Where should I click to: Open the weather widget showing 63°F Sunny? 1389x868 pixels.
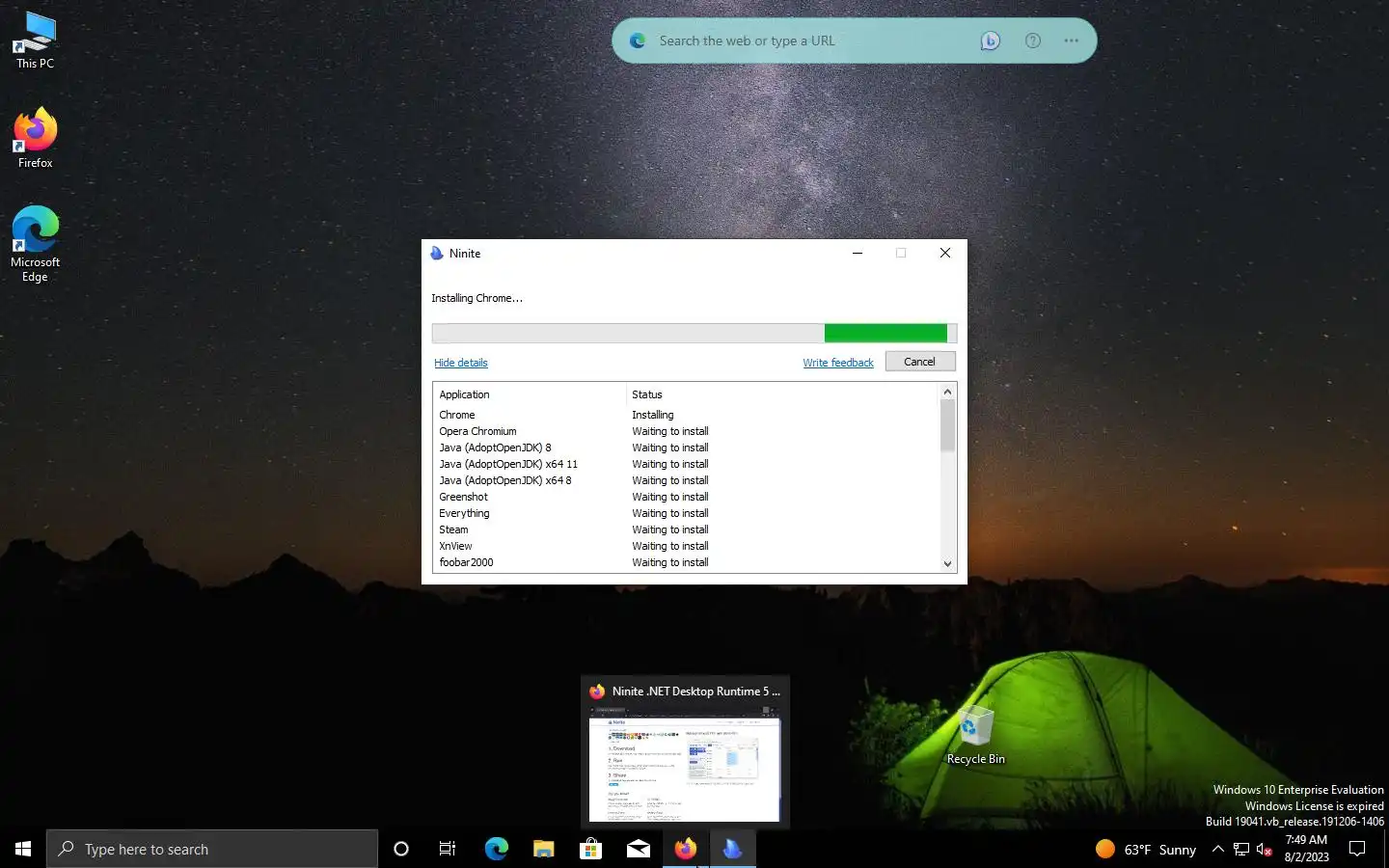click(1146, 849)
